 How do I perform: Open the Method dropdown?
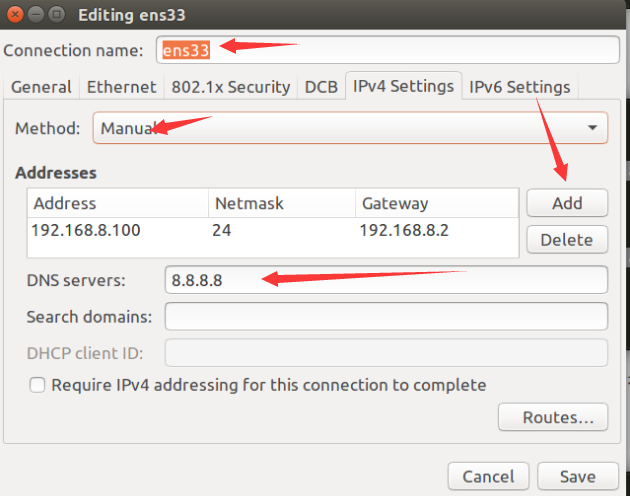pos(350,128)
